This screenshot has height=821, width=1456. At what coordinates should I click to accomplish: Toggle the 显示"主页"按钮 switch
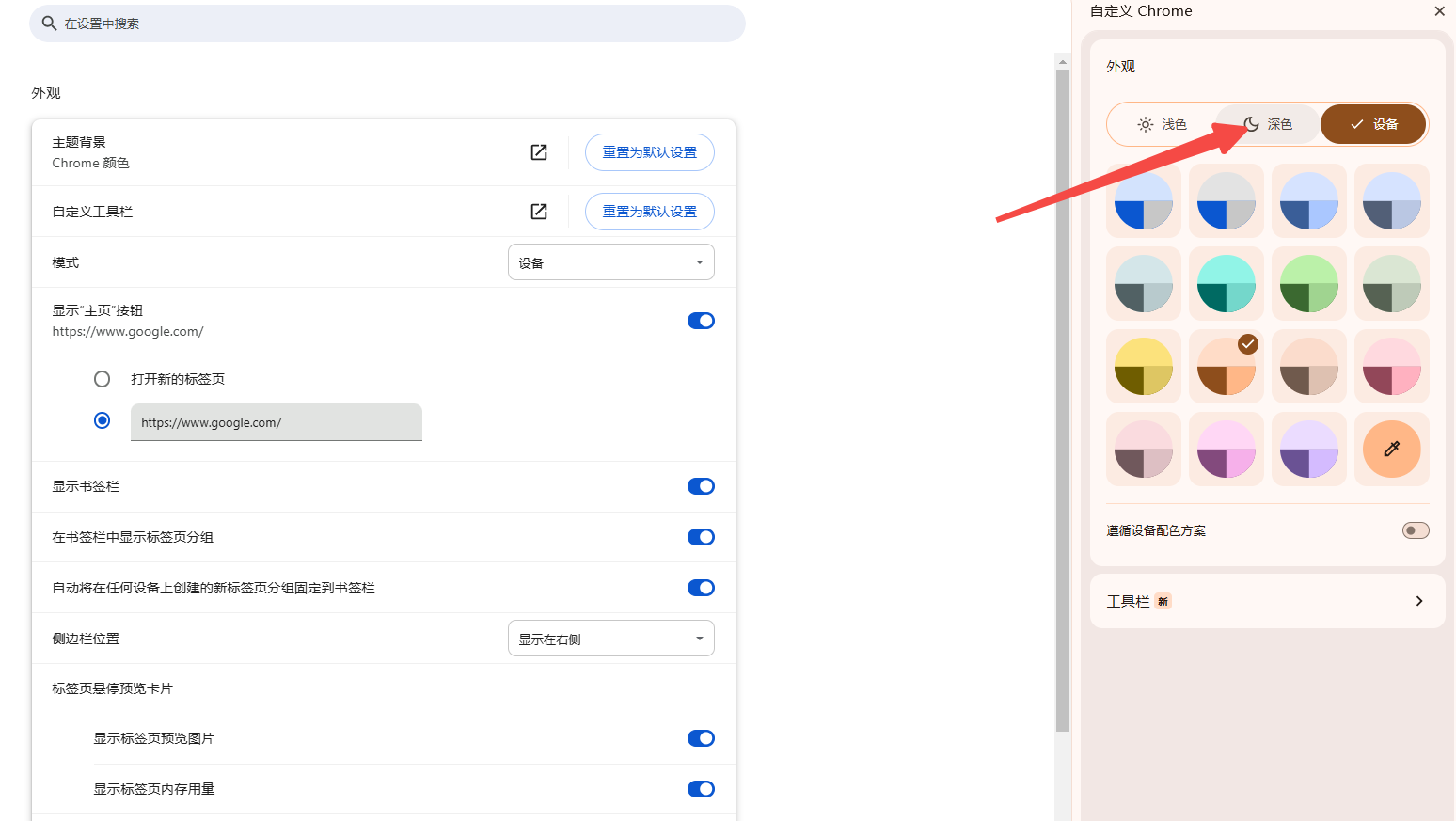(701, 321)
